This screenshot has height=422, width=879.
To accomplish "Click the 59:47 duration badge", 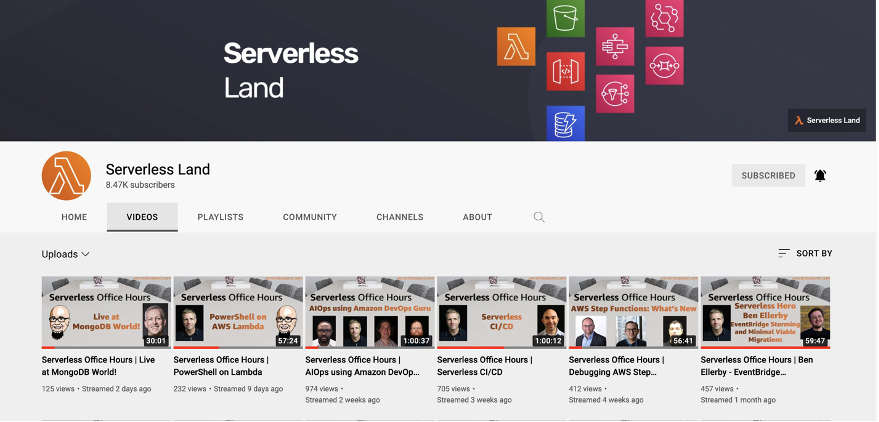I will 815,341.
